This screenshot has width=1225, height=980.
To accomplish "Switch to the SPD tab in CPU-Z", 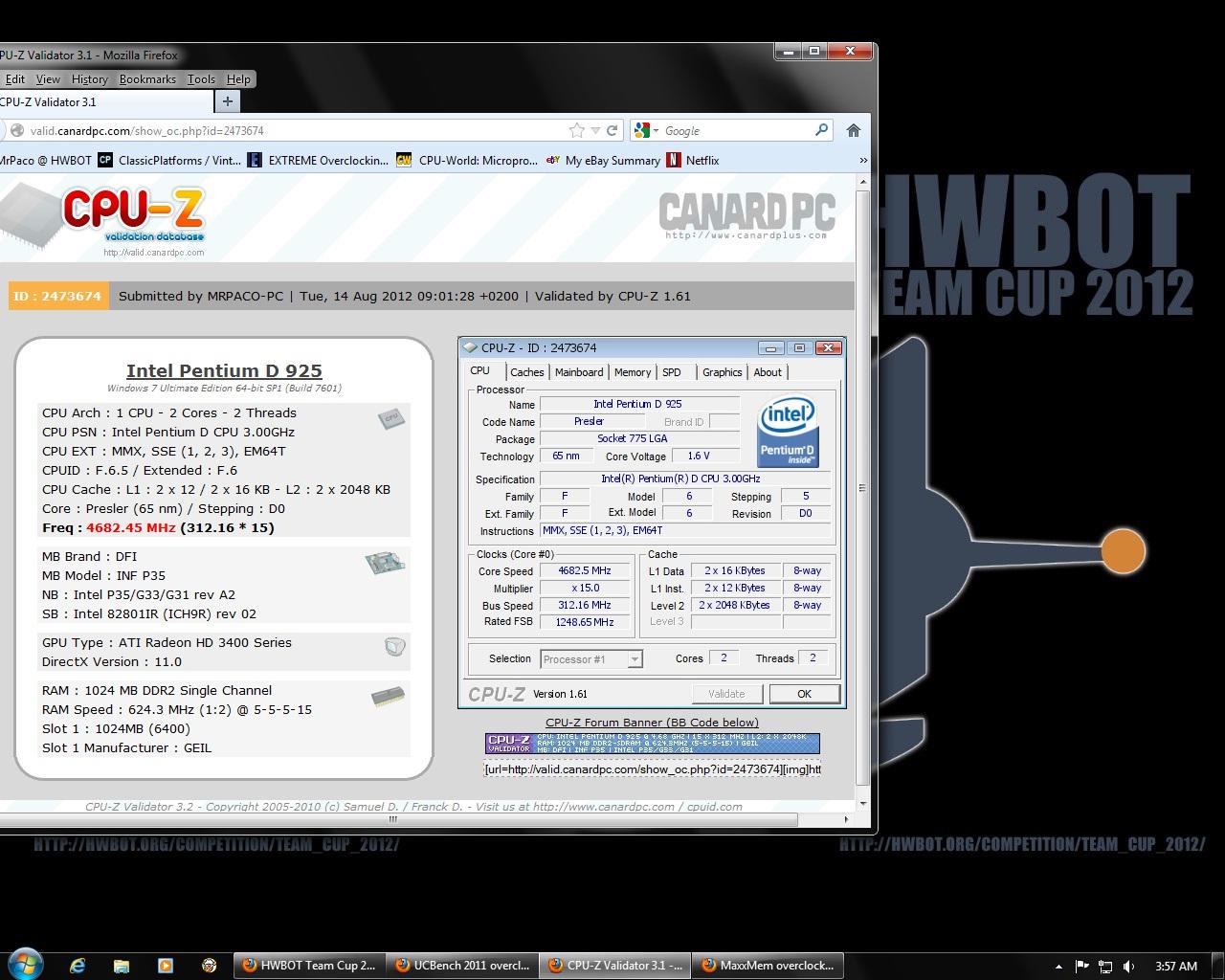I will pyautogui.click(x=672, y=372).
